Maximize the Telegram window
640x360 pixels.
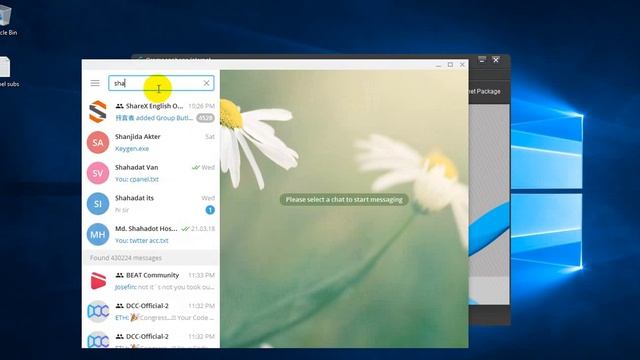coord(450,65)
